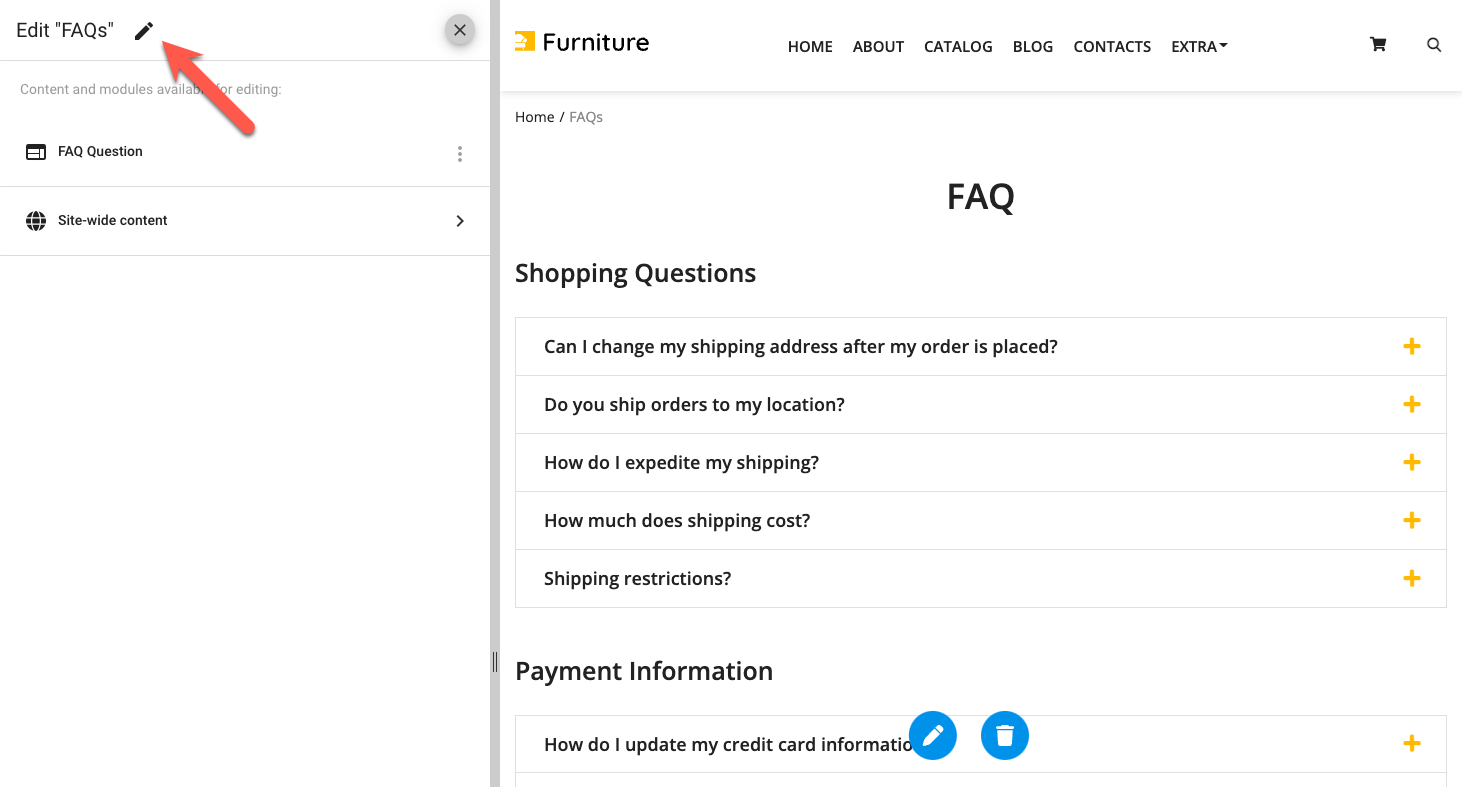This screenshot has height=787, width=1462.
Task: Open the BLOG menu item
Action: (x=1032, y=47)
